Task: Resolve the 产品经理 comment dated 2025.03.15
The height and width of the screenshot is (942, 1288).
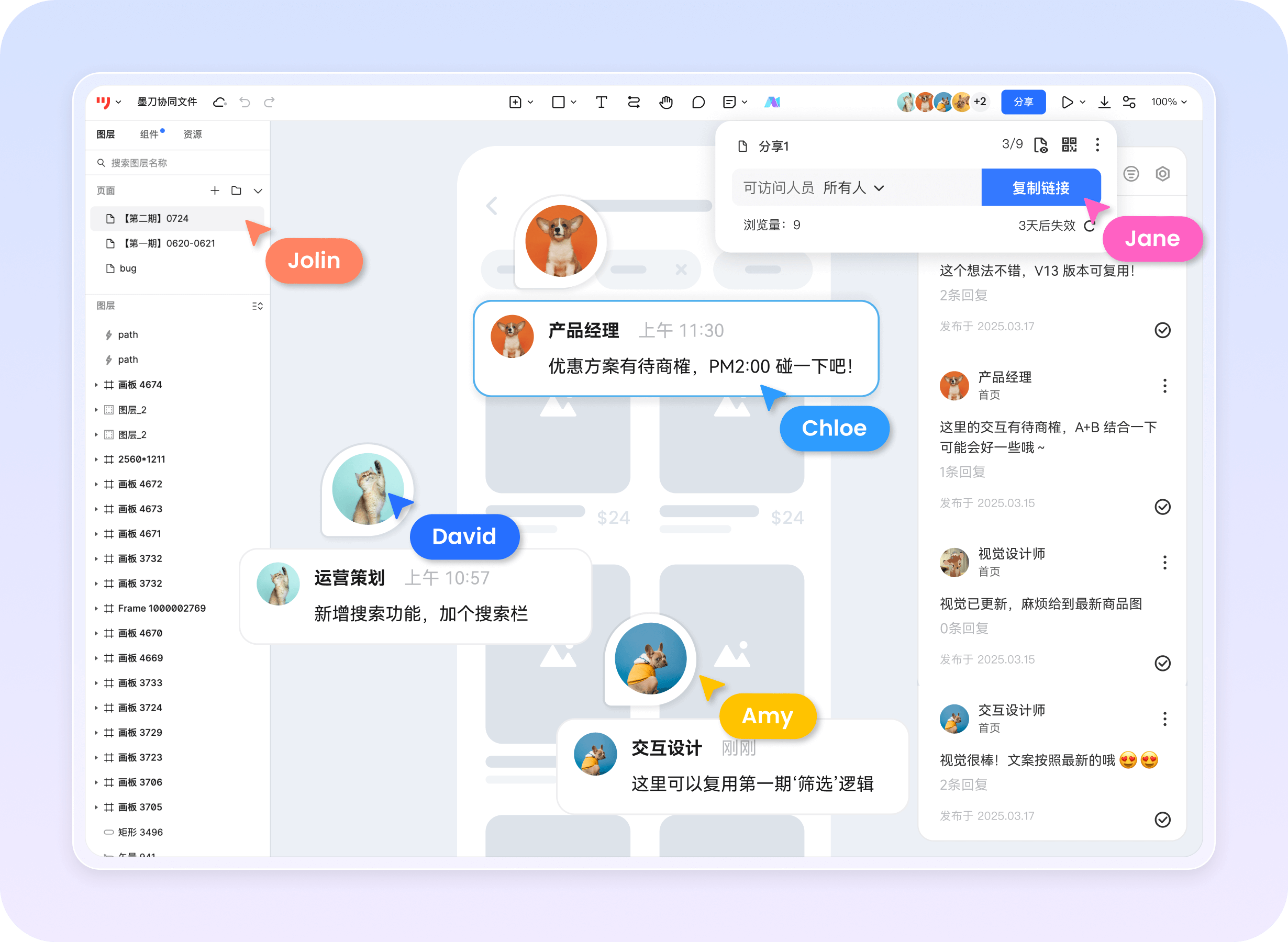Action: click(x=1162, y=507)
